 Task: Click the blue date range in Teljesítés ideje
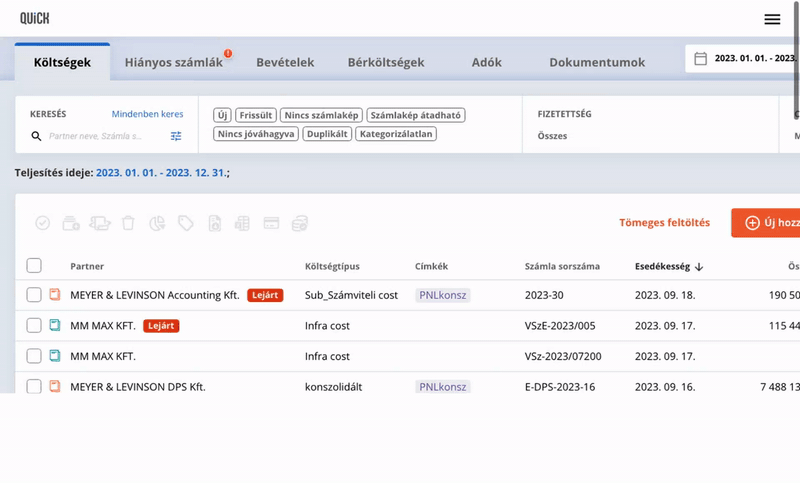pos(161,173)
